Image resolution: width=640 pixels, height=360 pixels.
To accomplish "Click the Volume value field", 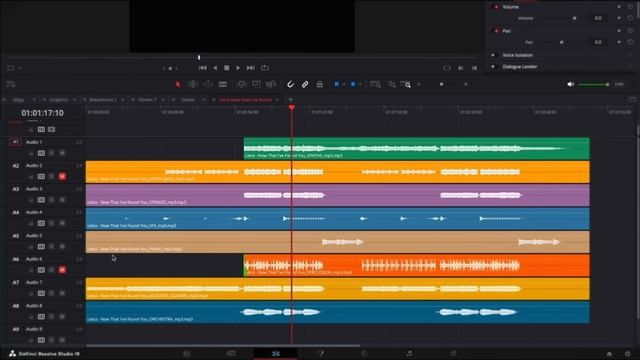I will [598, 18].
